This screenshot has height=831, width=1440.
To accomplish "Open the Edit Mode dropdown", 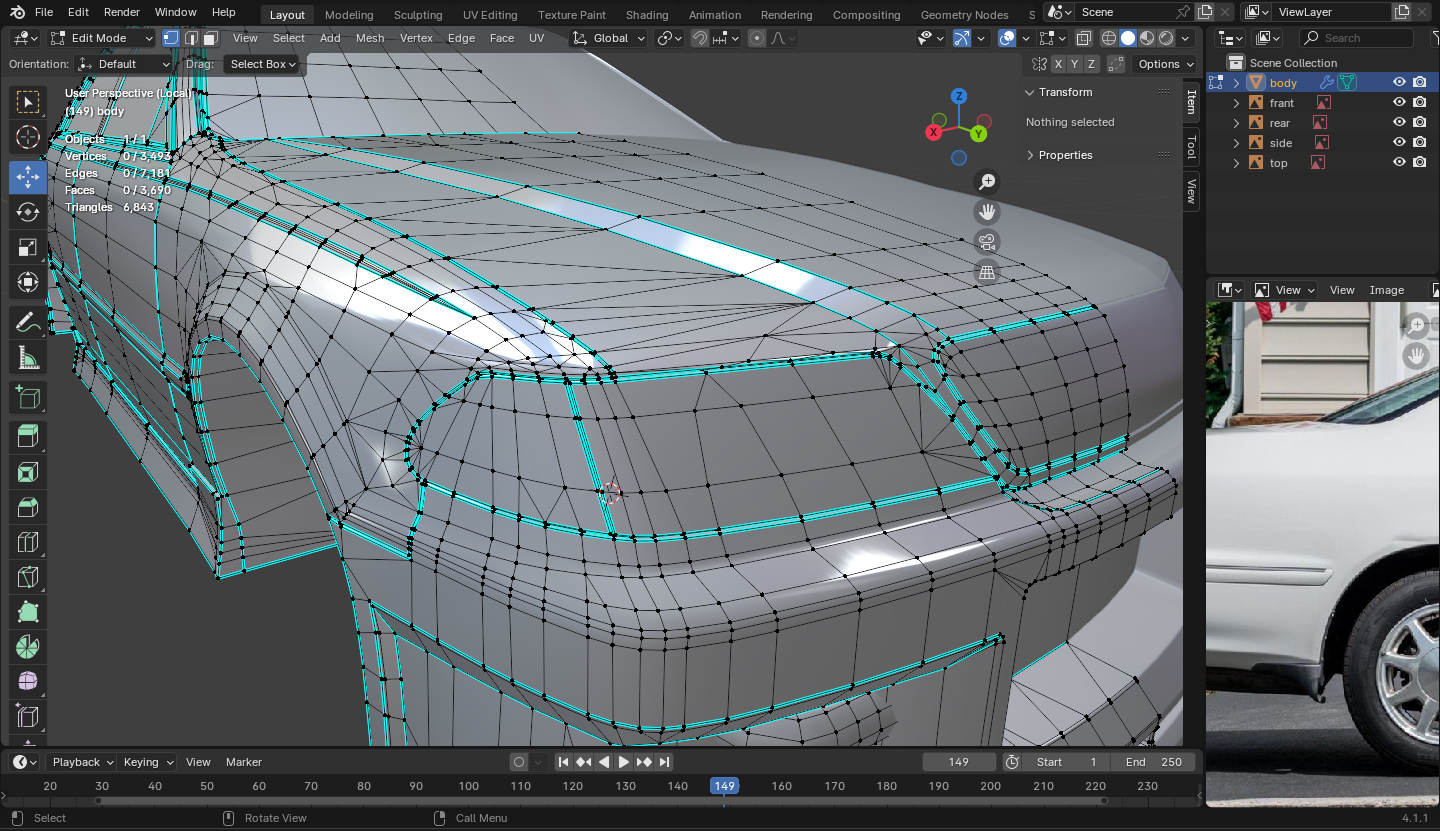I will [102, 38].
